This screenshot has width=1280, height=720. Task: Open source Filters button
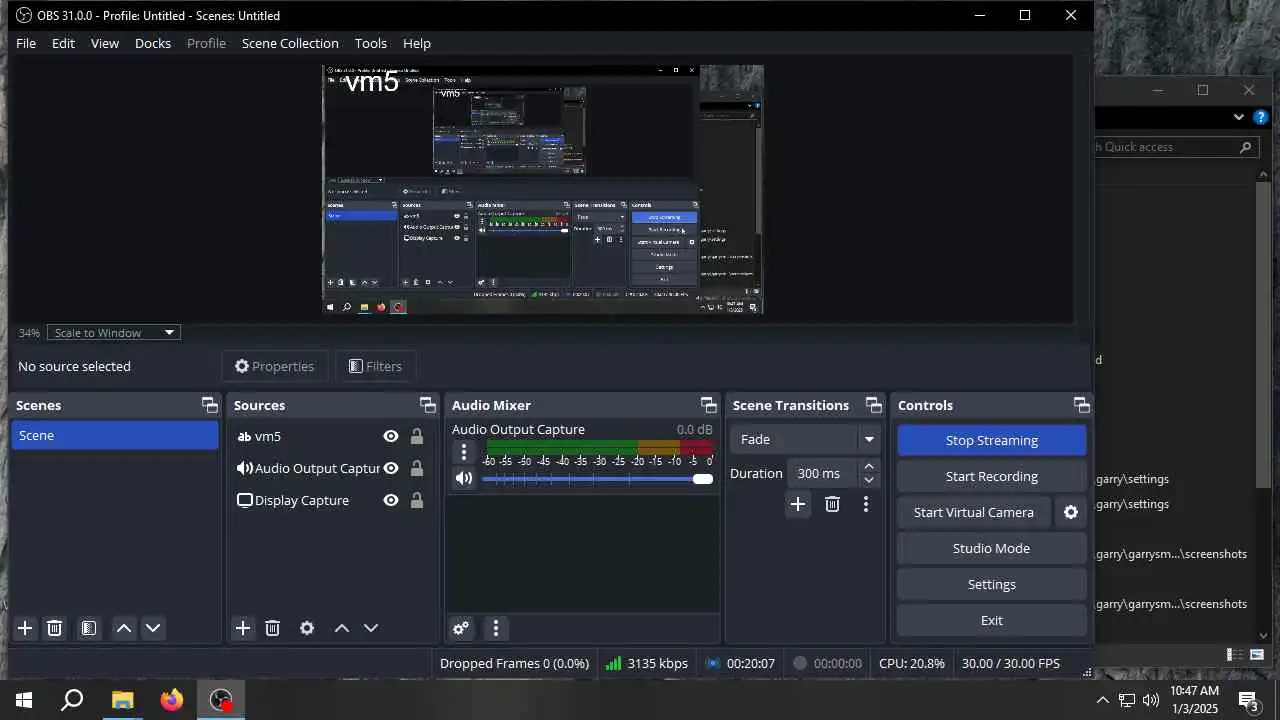coord(375,366)
